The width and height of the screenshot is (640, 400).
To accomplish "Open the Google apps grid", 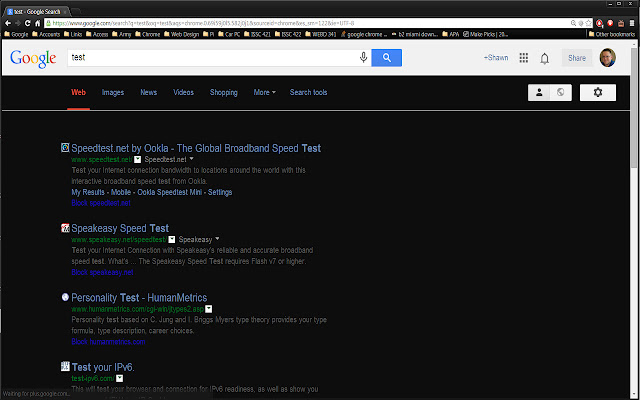I will click(x=523, y=58).
